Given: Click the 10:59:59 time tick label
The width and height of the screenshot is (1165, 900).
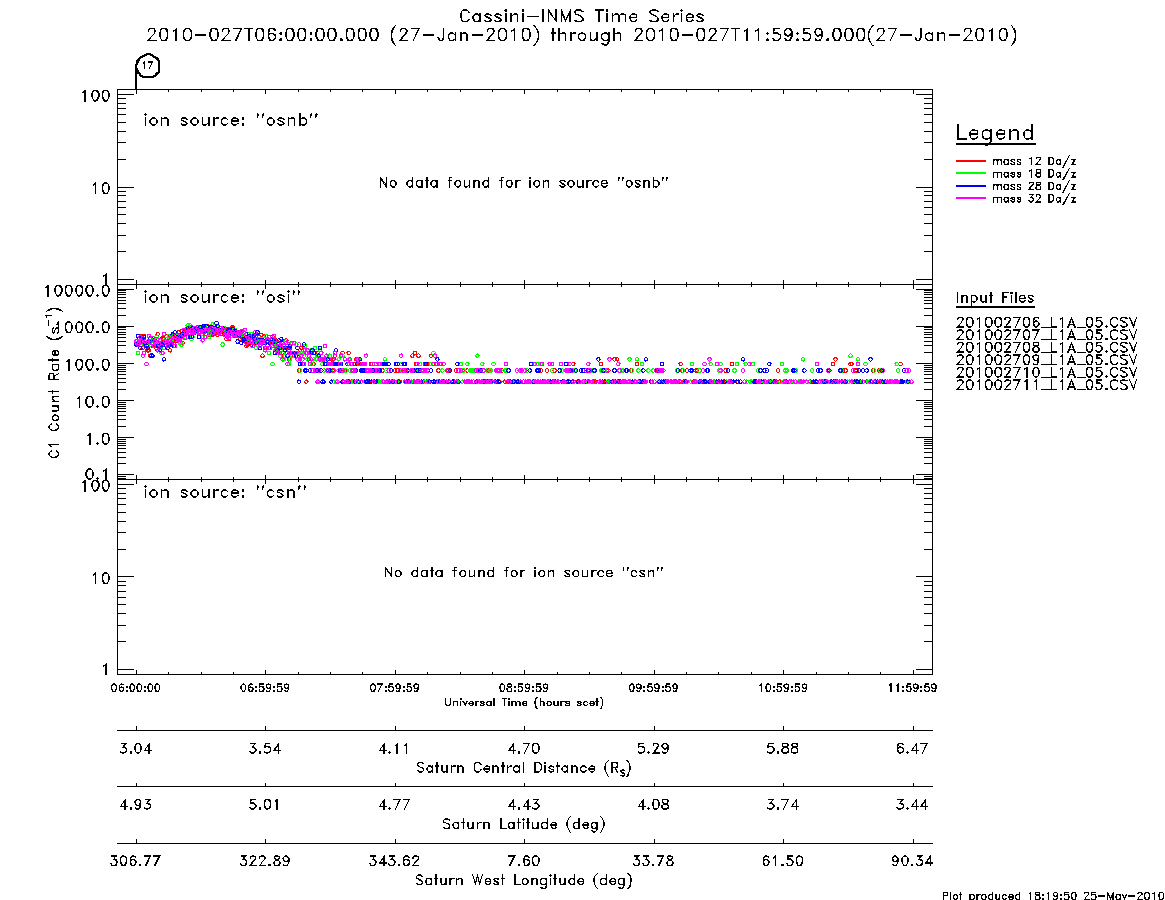Looking at the screenshot, I should (783, 688).
